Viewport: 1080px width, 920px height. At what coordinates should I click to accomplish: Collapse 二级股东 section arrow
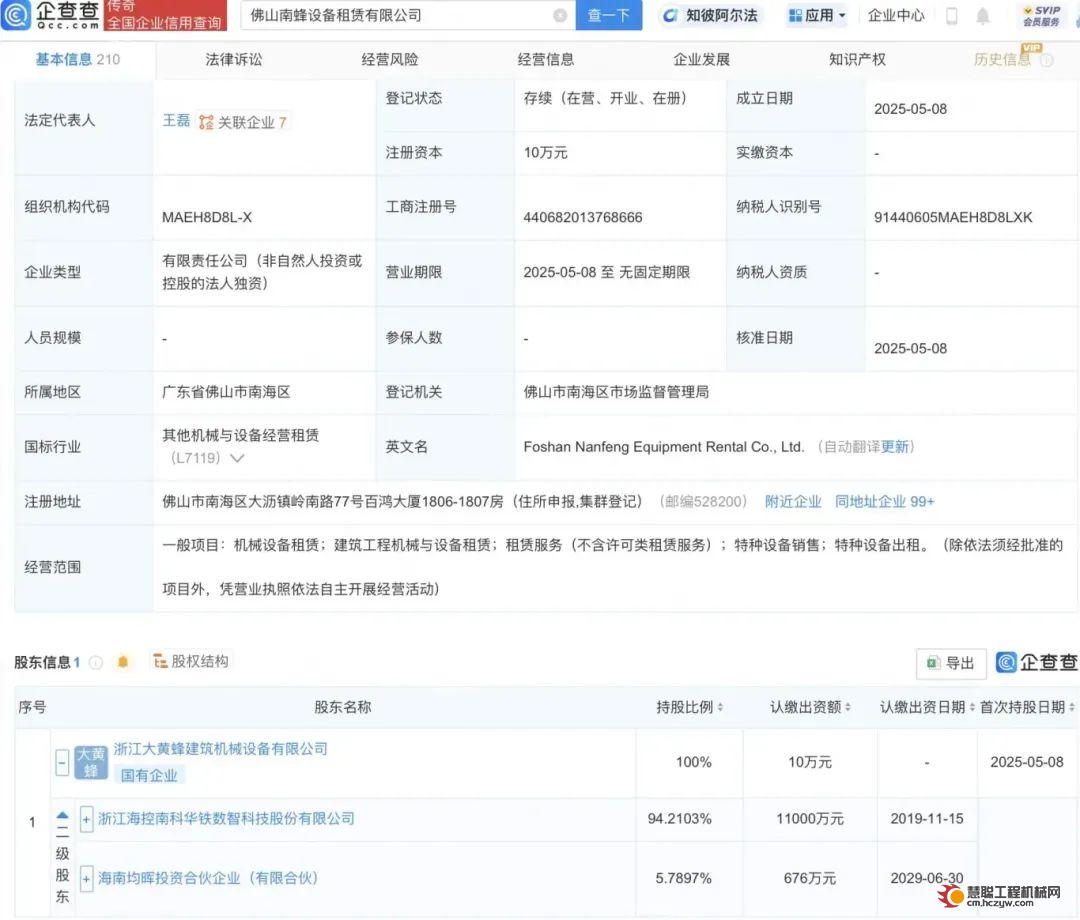[62, 815]
